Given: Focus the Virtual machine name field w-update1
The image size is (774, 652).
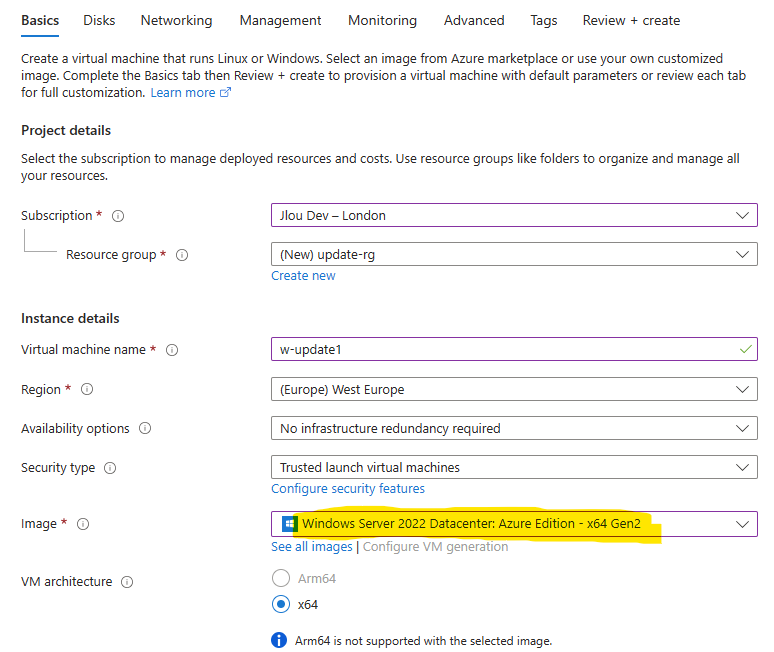Looking at the screenshot, I should click(514, 349).
